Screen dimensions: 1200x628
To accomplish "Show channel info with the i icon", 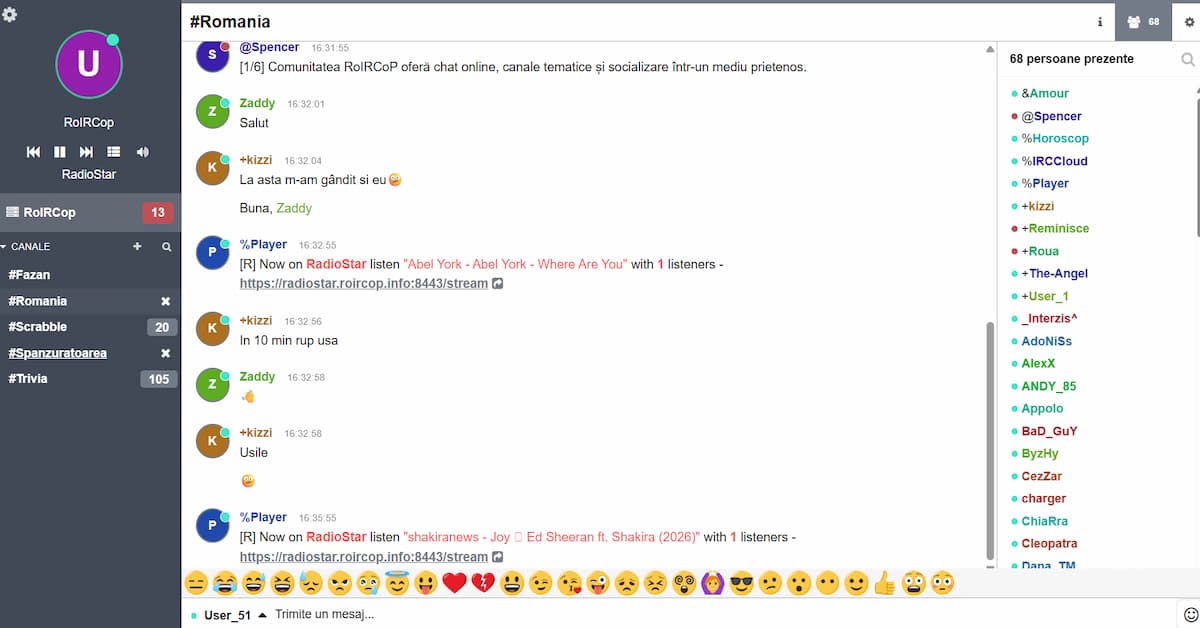I will (x=1100, y=22).
